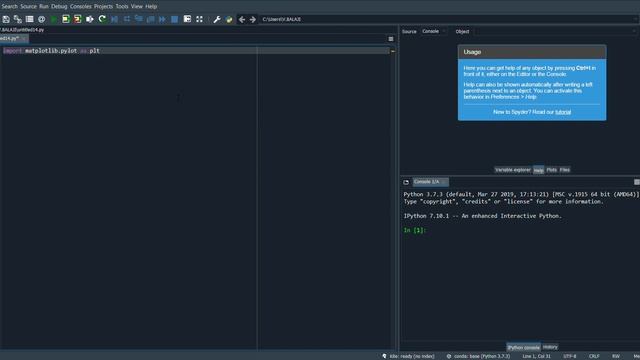The height and width of the screenshot is (360, 640).
Task: Click debug Step into icon
Action: pyautogui.click(x=139, y=19)
